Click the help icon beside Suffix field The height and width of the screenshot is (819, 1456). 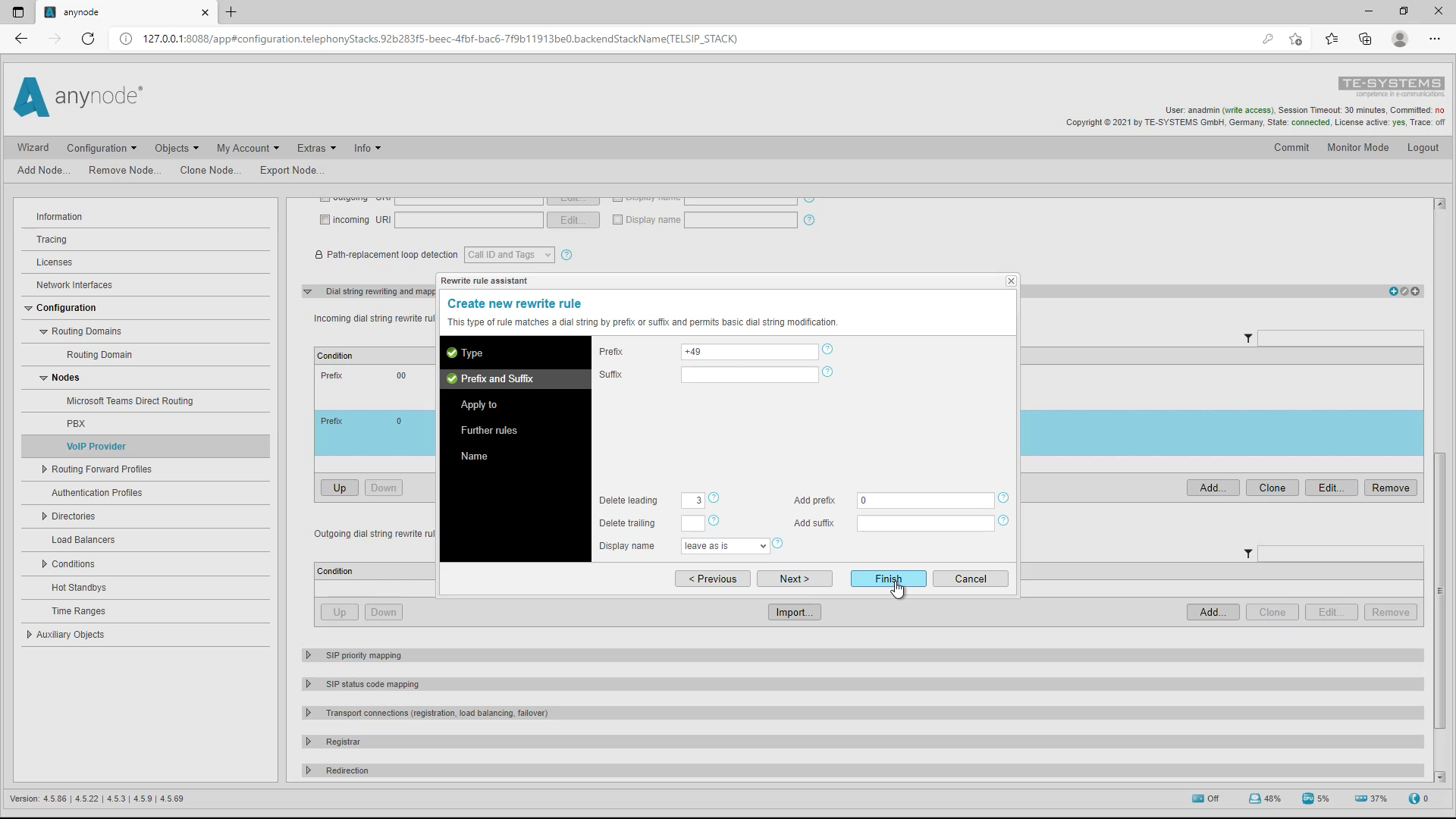(x=827, y=372)
